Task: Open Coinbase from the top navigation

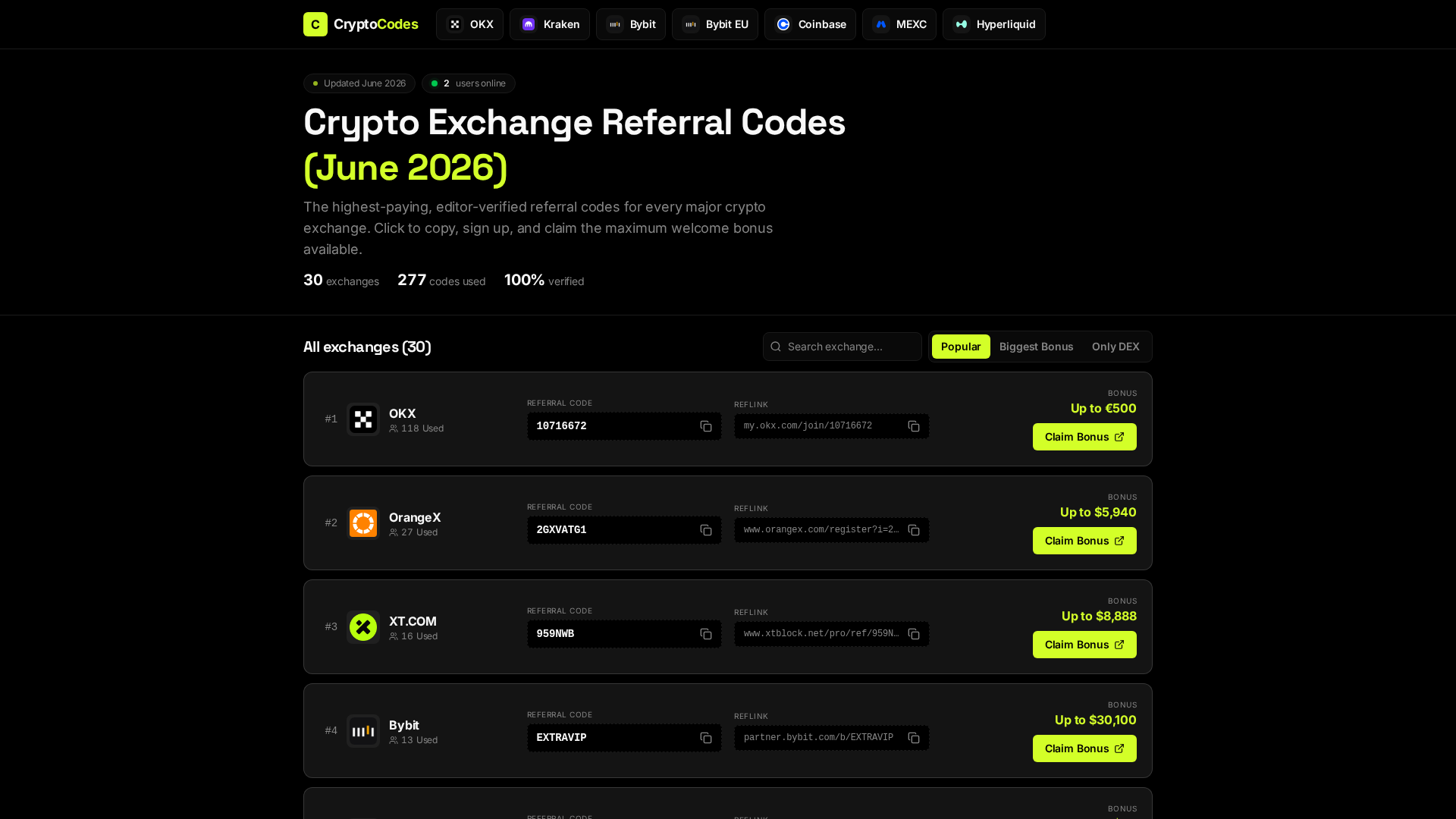Action: [x=810, y=24]
